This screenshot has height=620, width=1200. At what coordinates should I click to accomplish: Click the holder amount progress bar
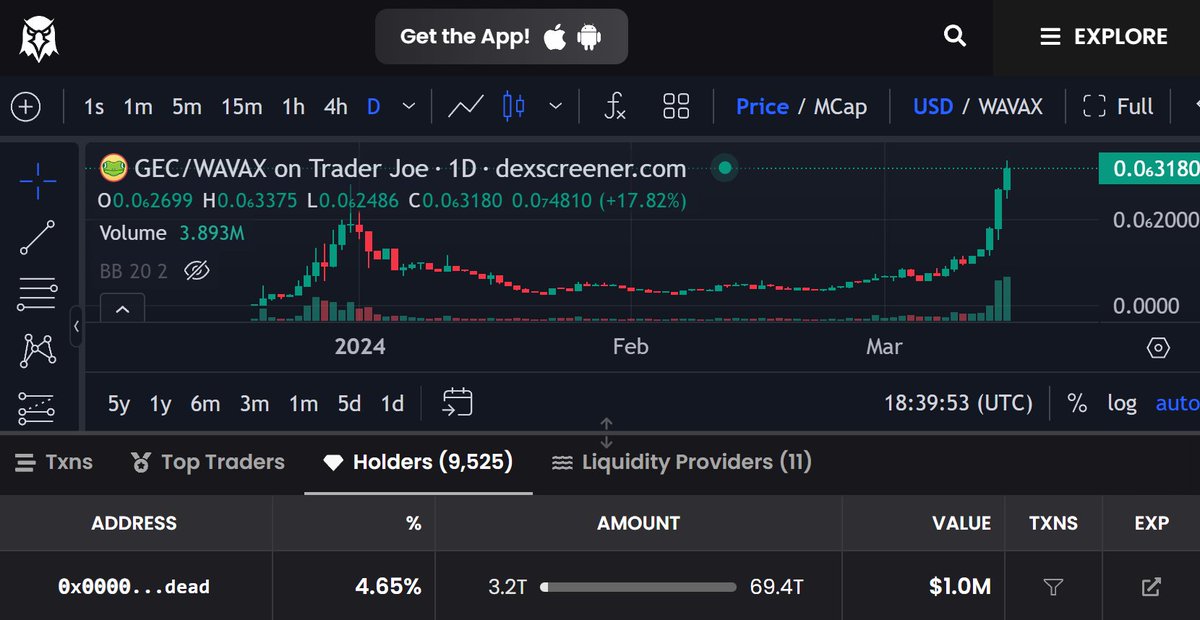(639, 588)
